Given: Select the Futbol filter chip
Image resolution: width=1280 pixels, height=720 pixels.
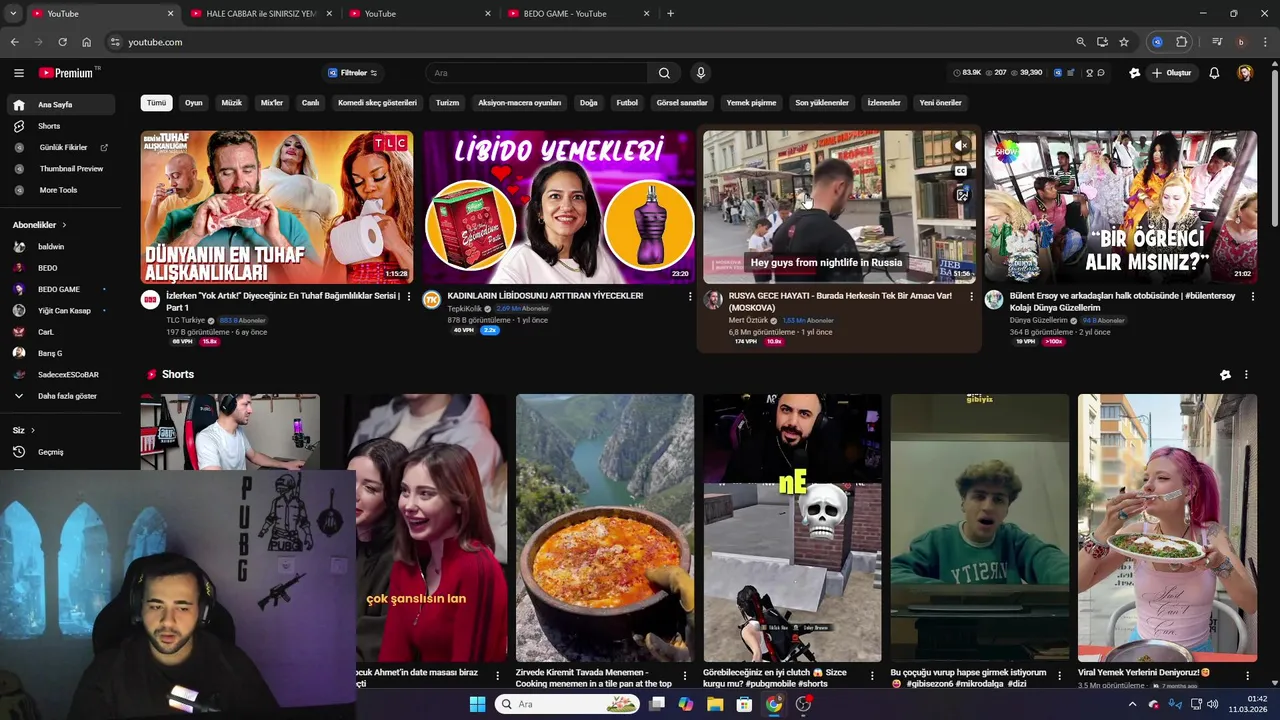Looking at the screenshot, I should tap(627, 102).
